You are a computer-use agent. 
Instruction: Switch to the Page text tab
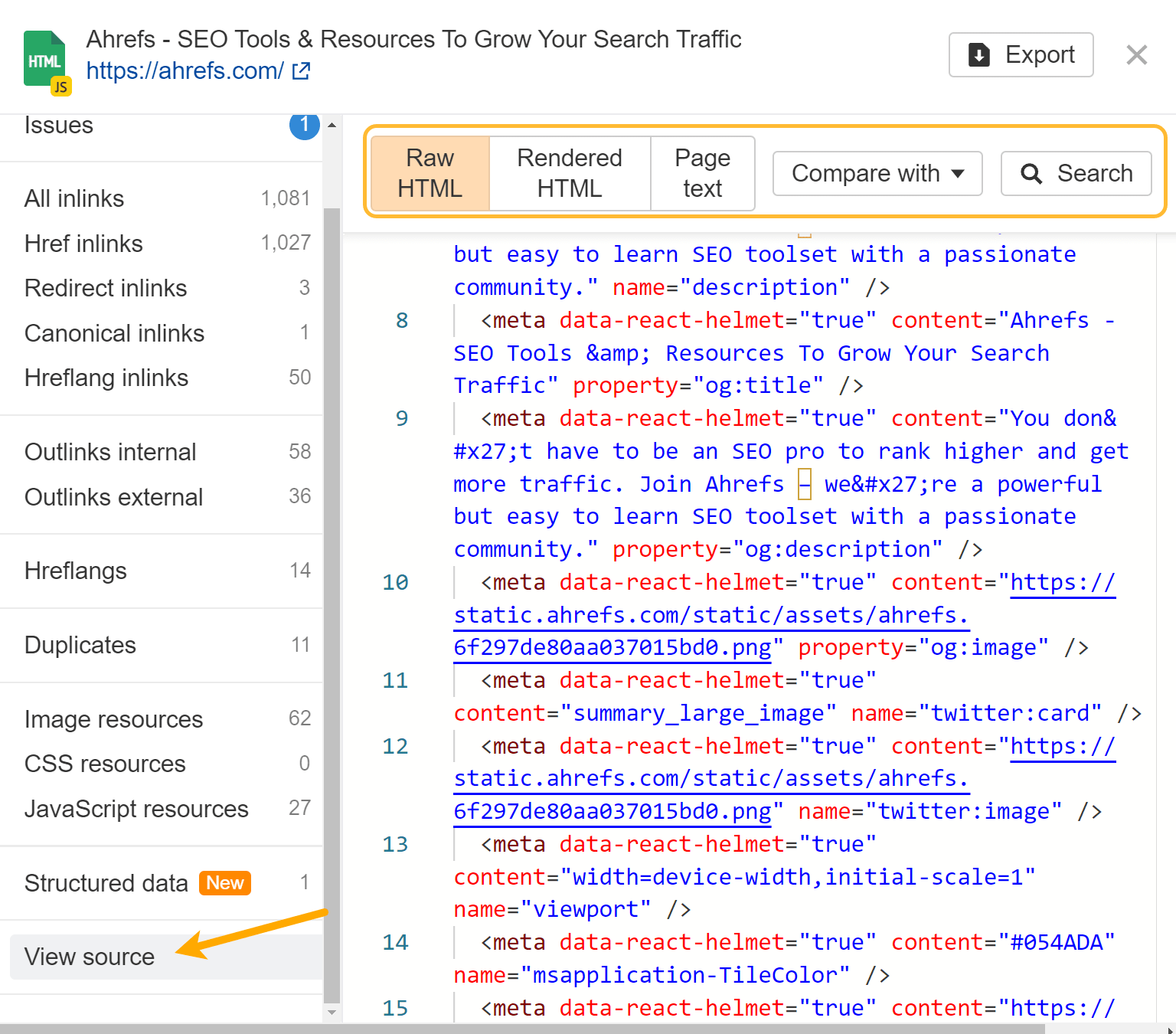702,173
